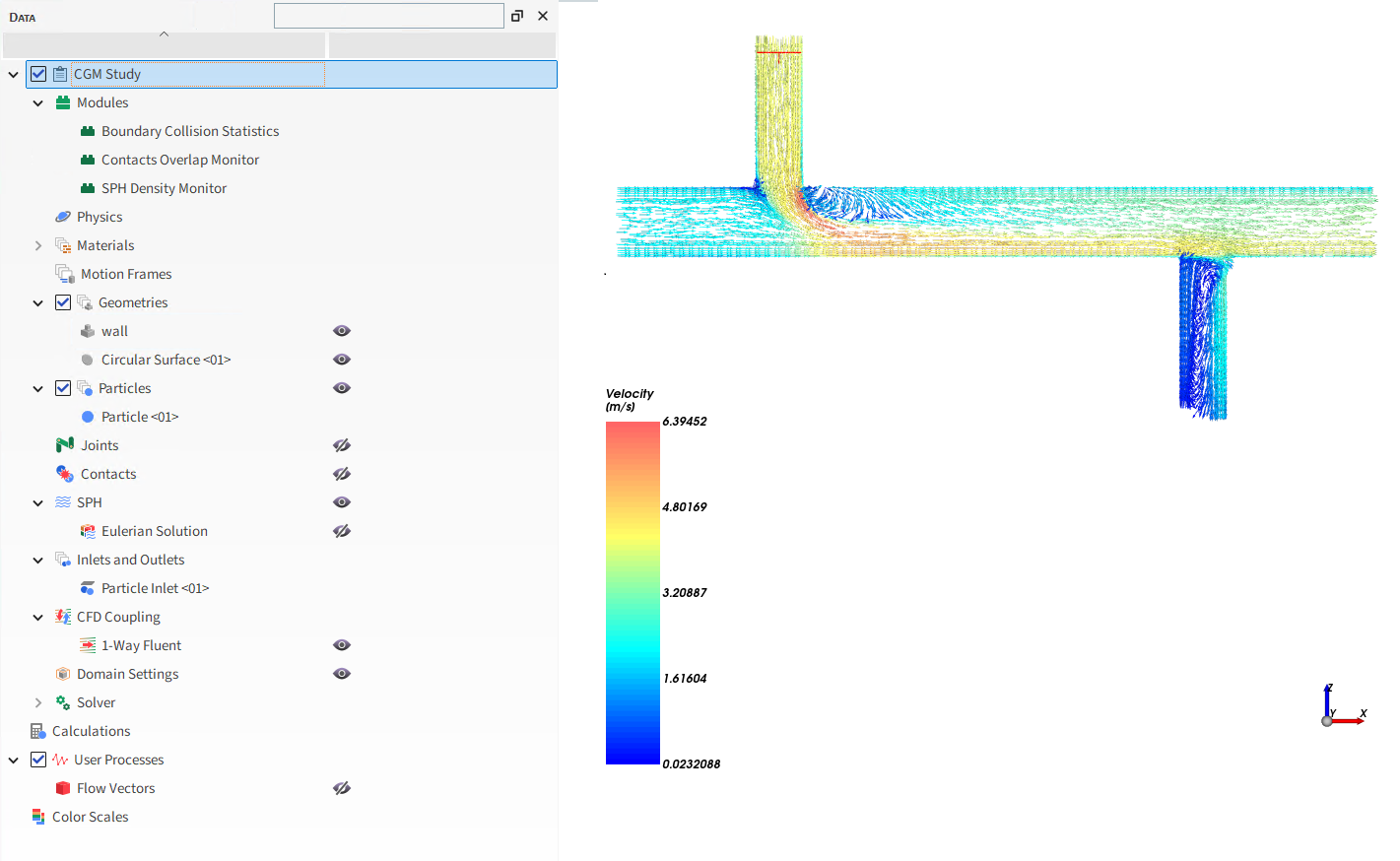Click the 1-Way Fluent icon
This screenshot has width=1400, height=861.
coord(88,645)
